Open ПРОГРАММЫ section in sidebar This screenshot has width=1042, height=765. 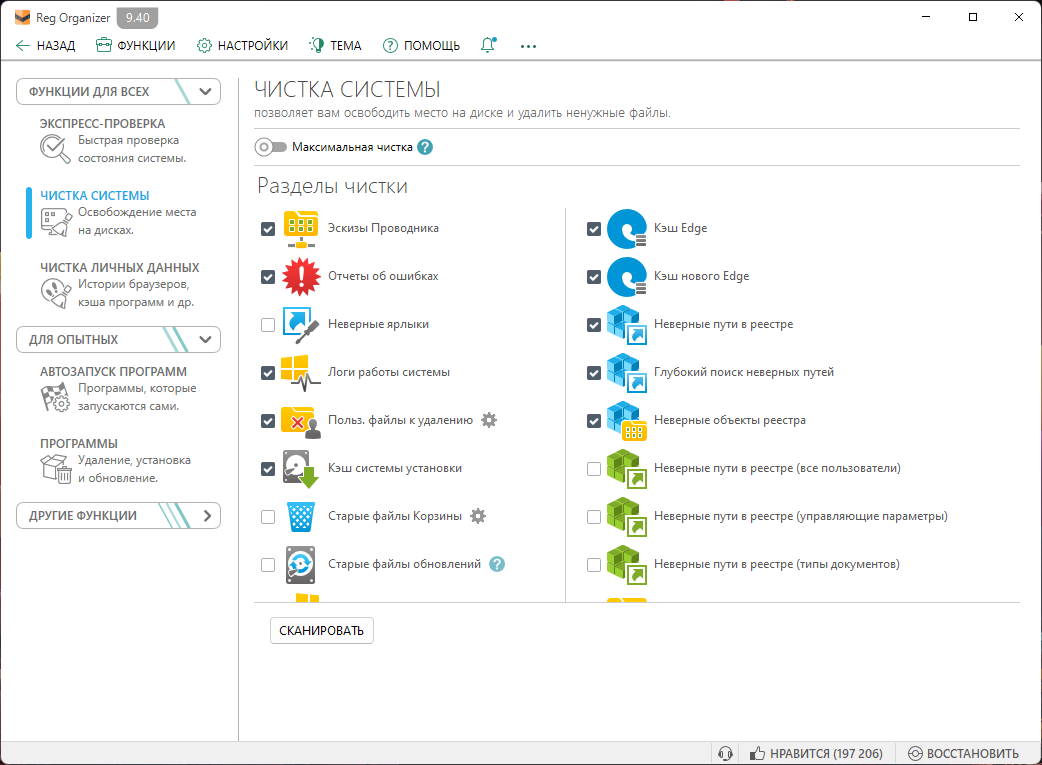[x=78, y=443]
